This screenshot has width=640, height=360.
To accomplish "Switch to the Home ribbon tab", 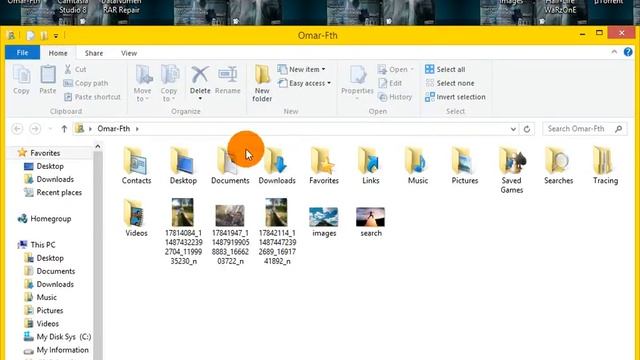I will pyautogui.click(x=58, y=53).
